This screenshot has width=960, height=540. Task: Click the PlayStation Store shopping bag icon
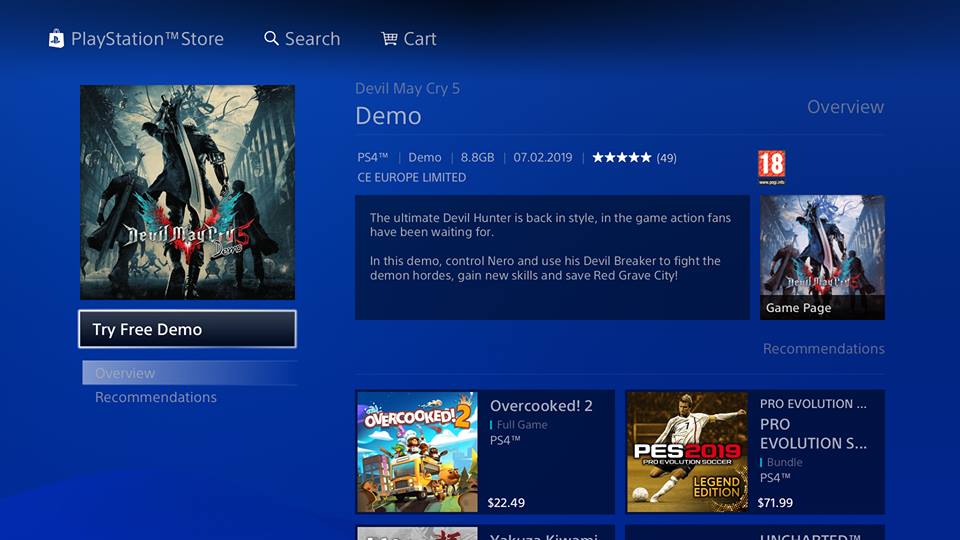56,39
